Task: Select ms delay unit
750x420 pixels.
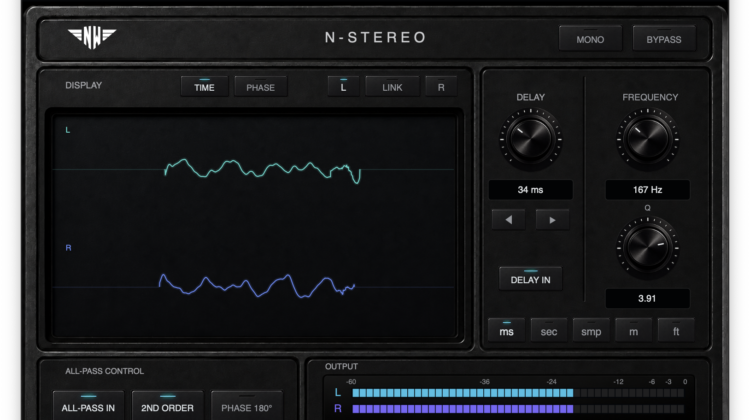Action: 507,331
